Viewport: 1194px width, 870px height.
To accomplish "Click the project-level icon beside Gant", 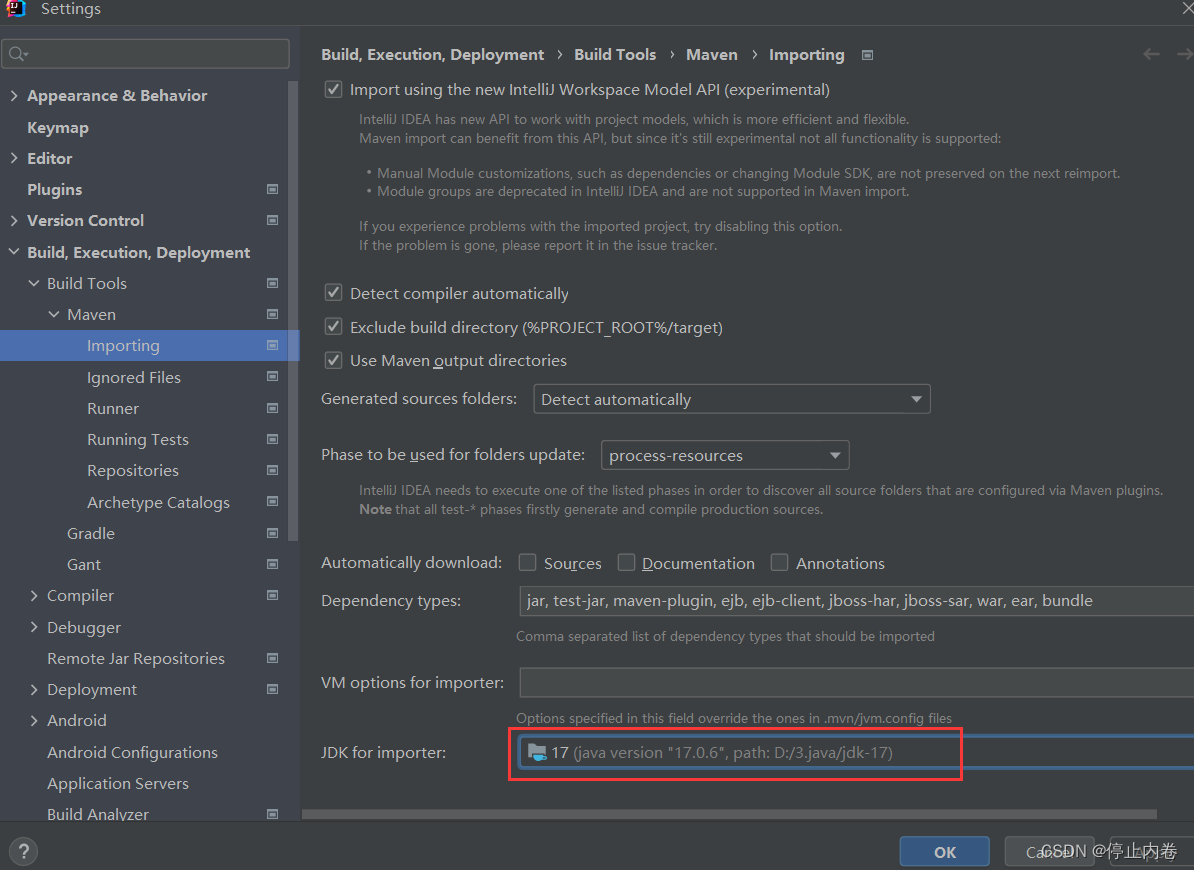I will click(273, 564).
